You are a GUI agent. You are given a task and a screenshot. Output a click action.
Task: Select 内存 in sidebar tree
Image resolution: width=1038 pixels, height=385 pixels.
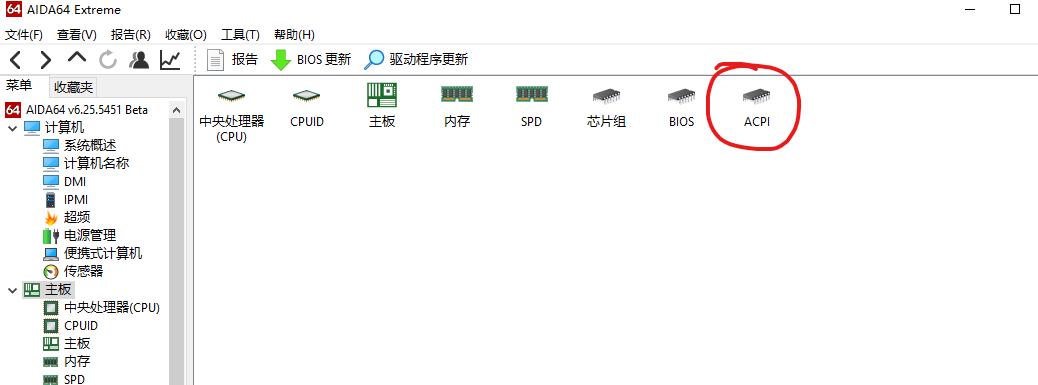[67, 361]
